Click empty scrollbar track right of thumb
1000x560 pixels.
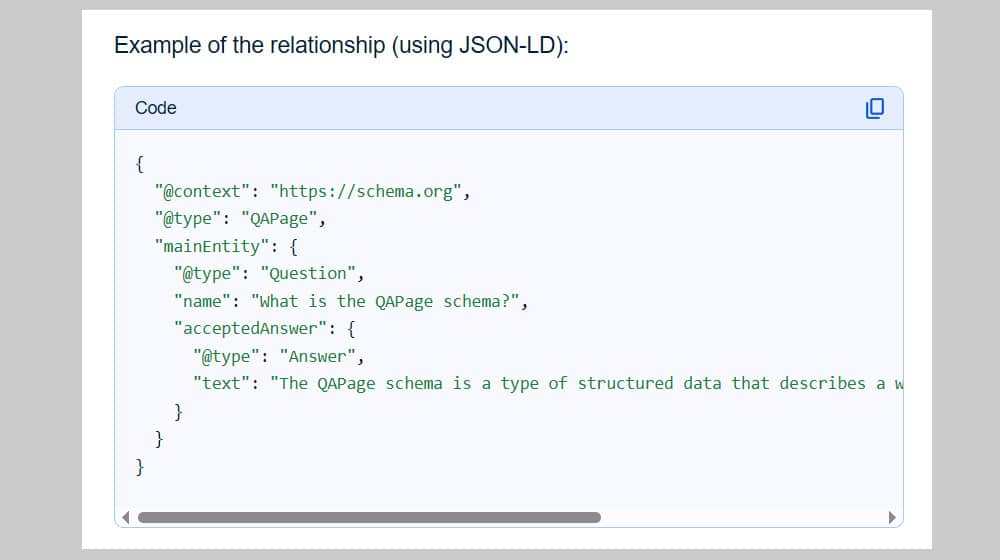[740, 518]
